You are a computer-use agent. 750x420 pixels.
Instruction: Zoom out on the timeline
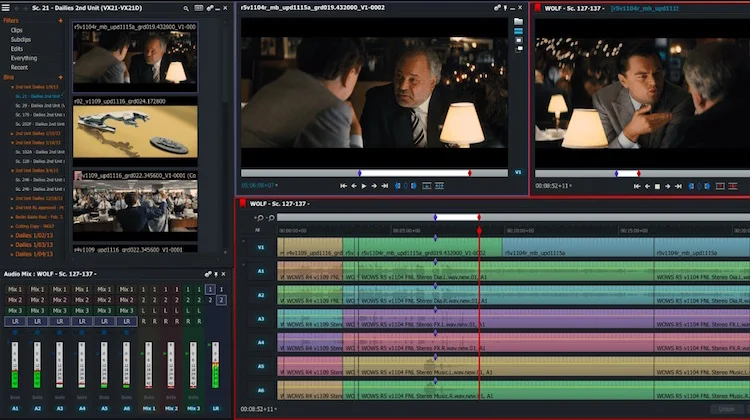271,218
